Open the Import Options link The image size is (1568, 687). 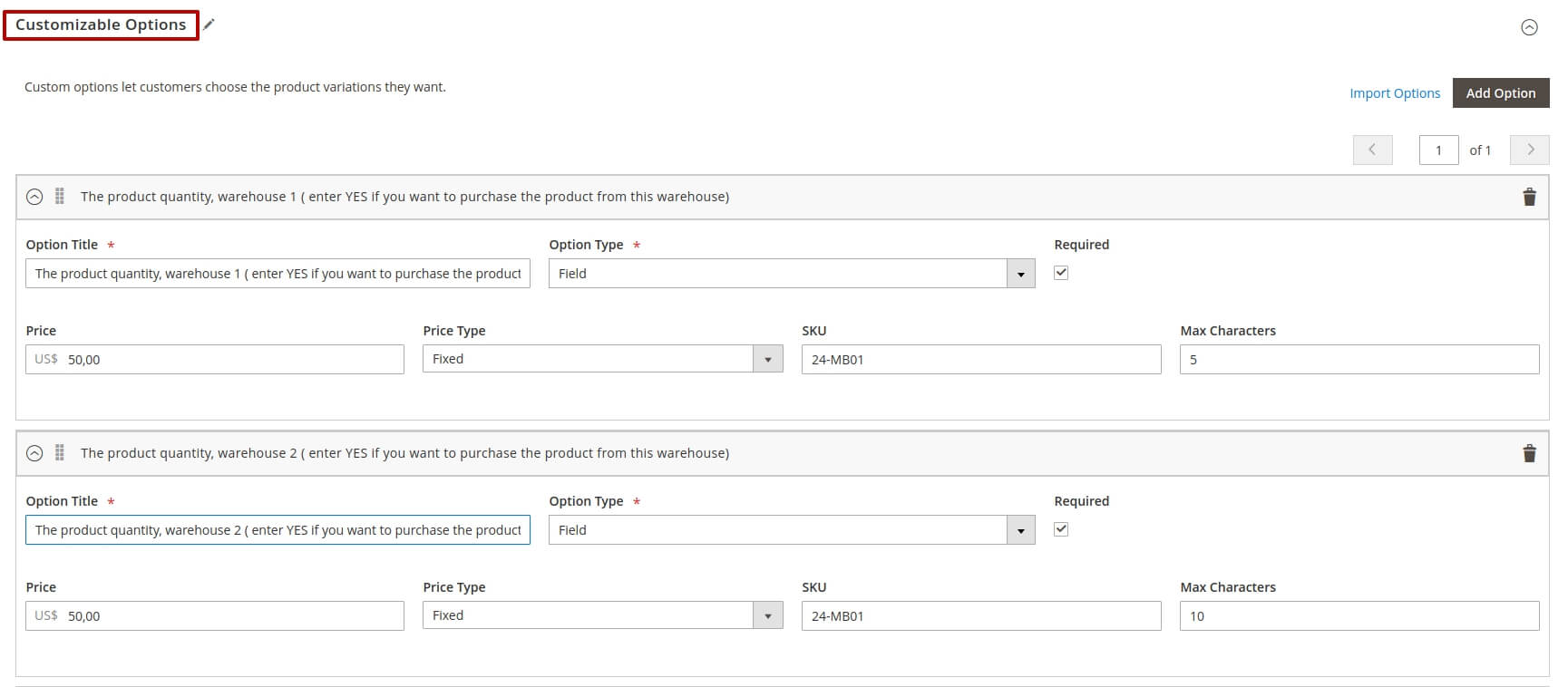pos(1394,93)
